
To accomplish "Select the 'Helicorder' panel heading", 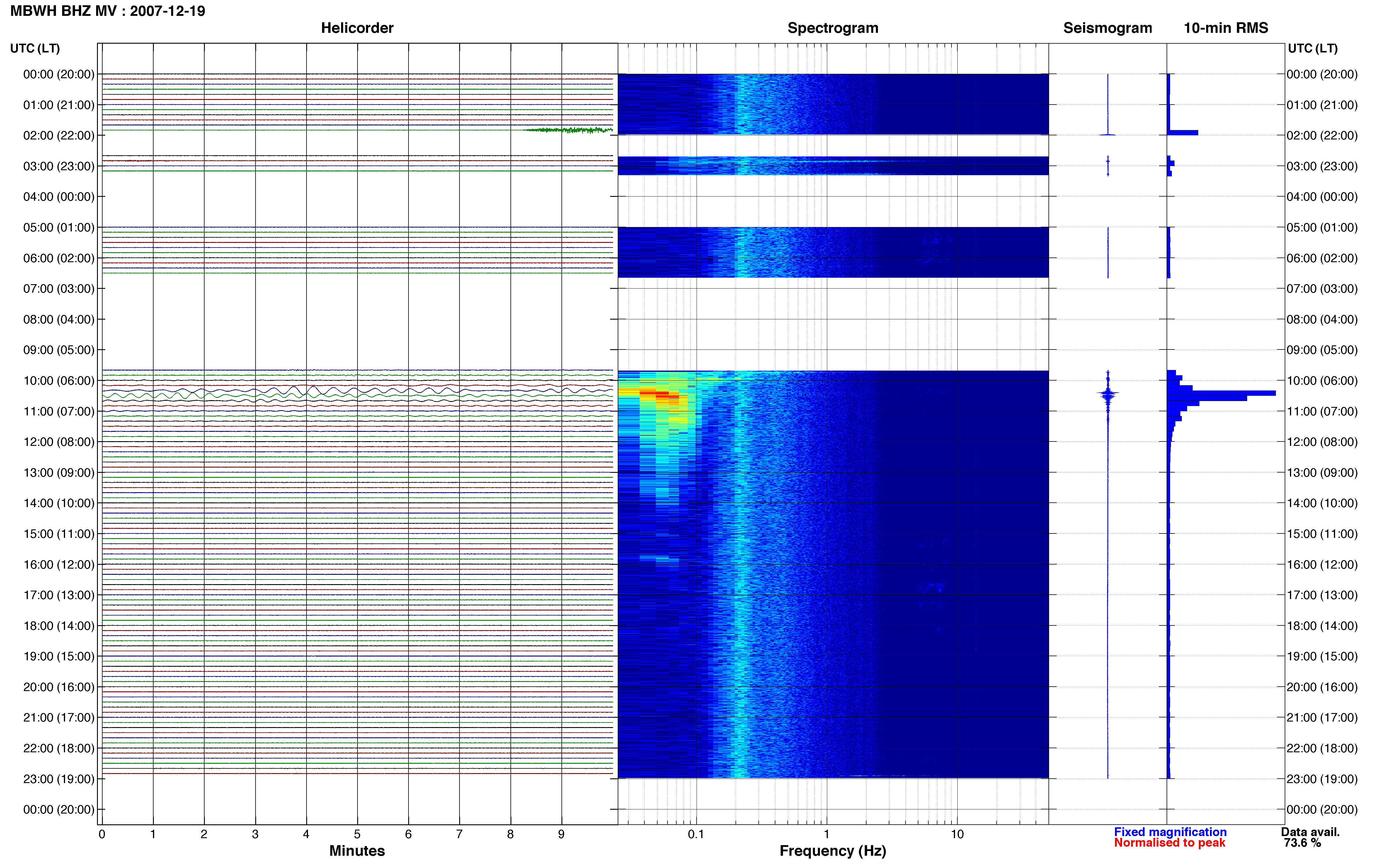I will coord(357,28).
